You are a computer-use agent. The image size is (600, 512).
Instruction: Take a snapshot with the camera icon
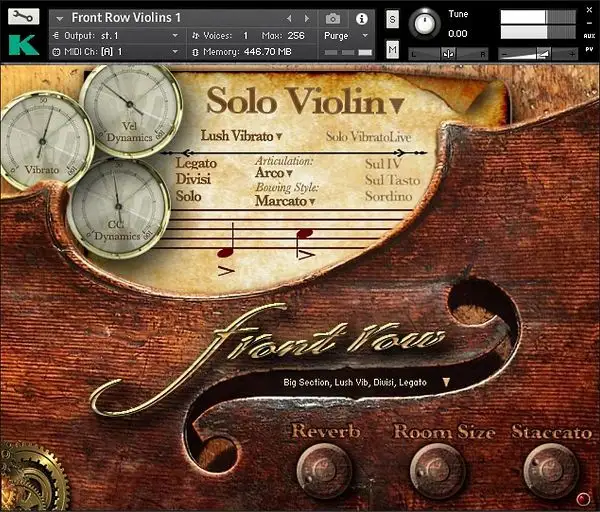click(333, 18)
